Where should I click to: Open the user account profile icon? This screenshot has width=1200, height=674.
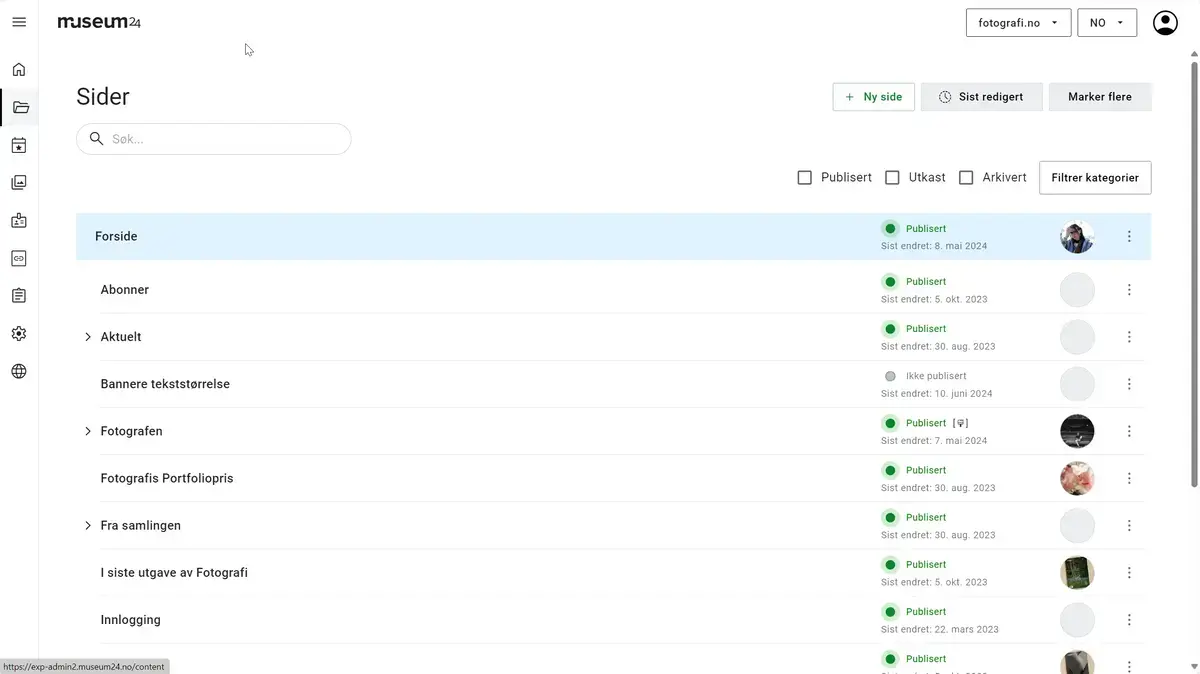point(1165,23)
